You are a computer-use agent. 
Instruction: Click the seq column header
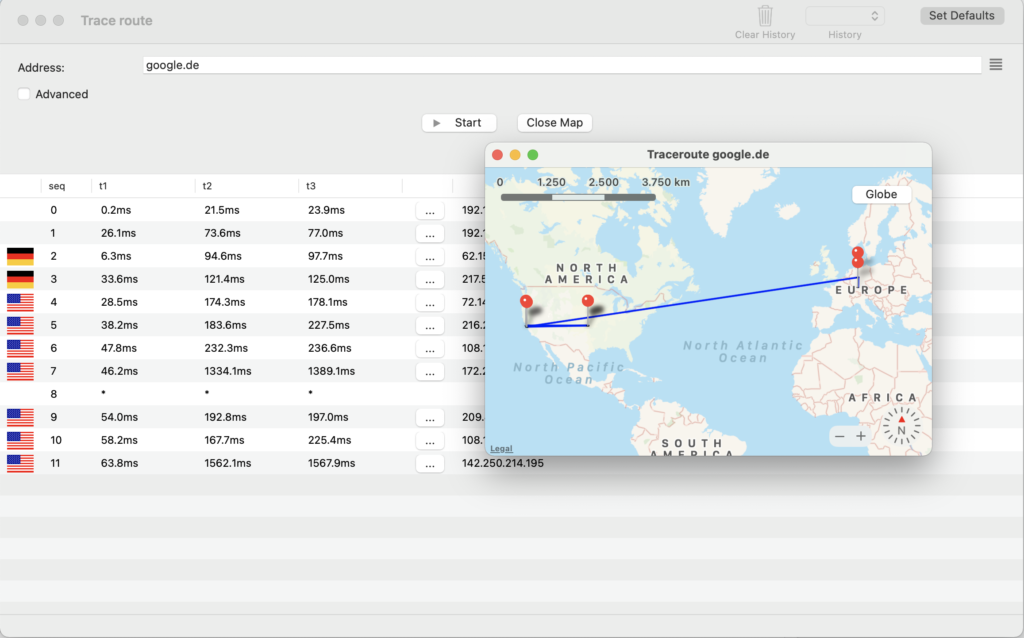coord(57,186)
